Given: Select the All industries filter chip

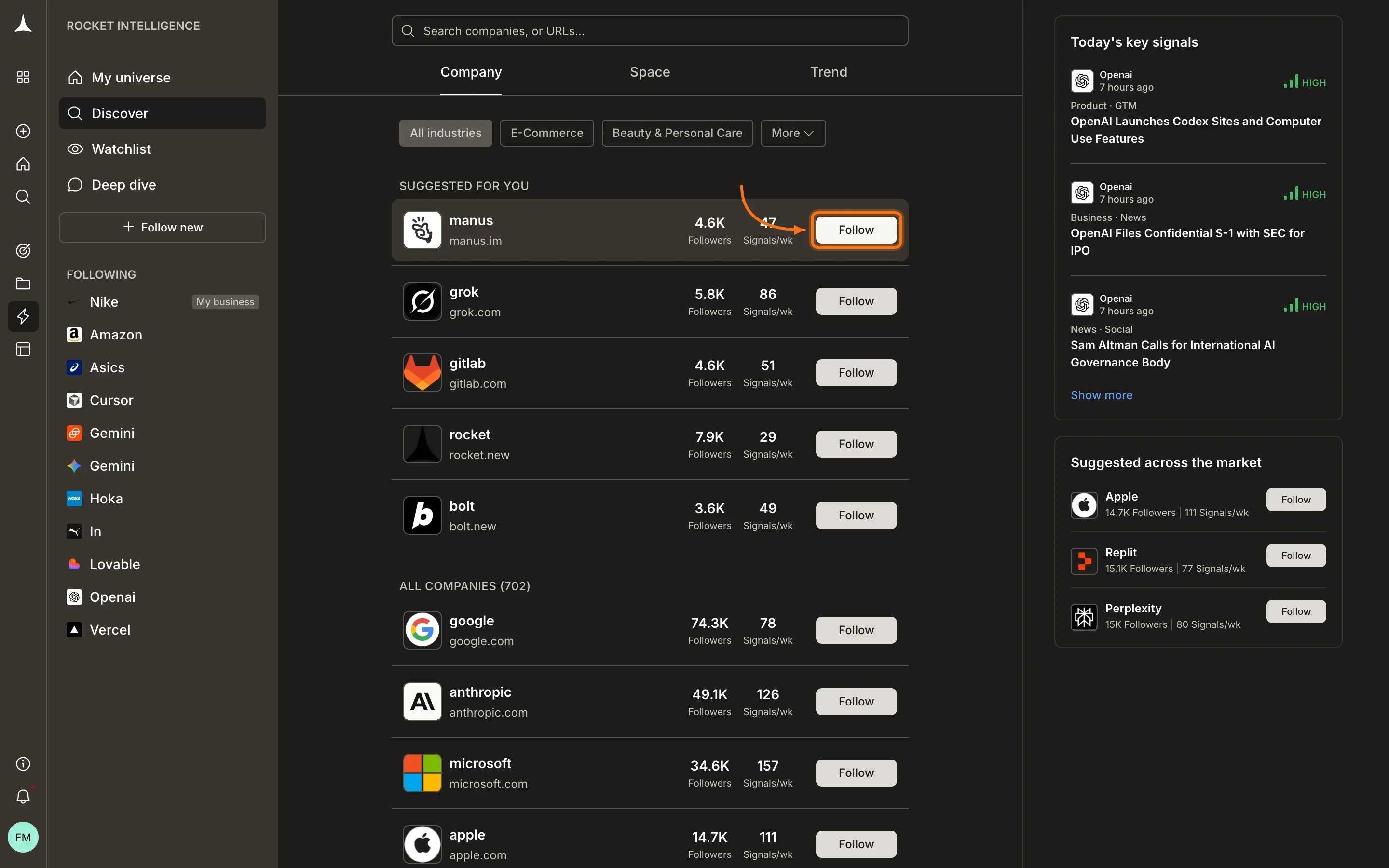Looking at the screenshot, I should [x=446, y=133].
